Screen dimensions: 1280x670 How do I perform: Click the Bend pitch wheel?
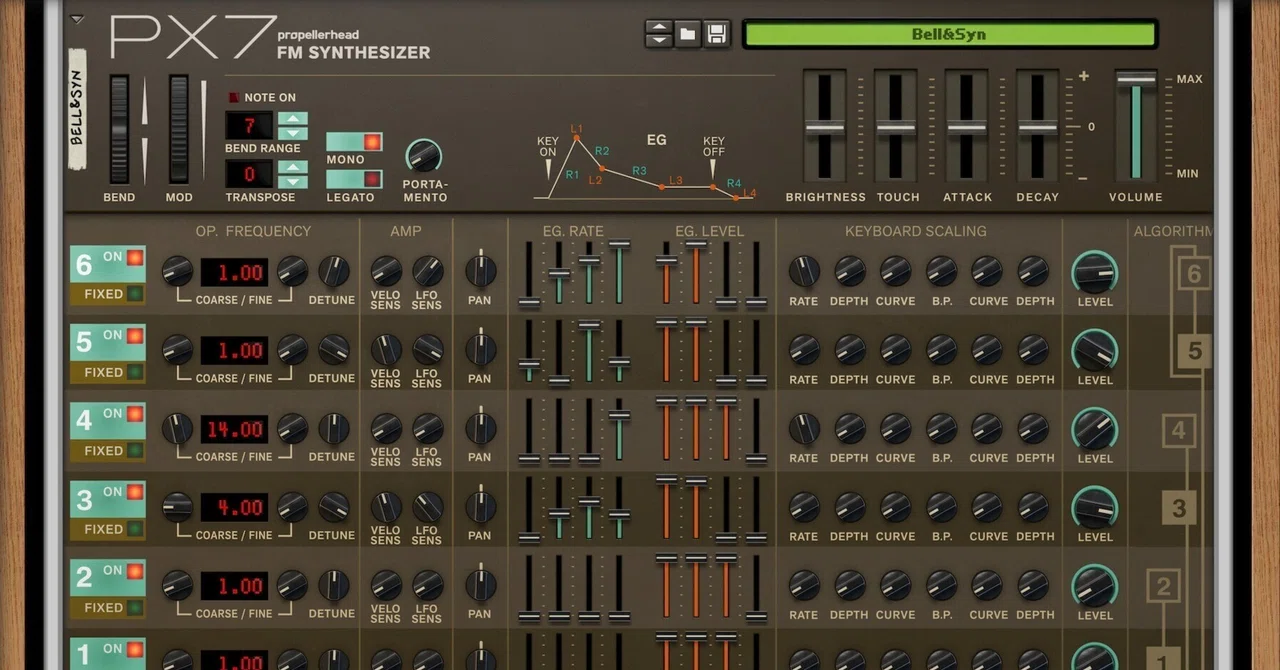click(x=119, y=129)
